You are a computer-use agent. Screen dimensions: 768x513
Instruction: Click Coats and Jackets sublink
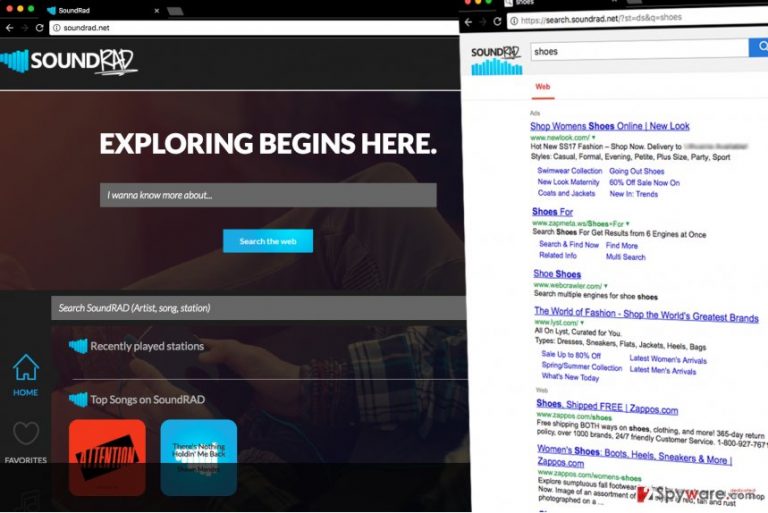[x=567, y=193]
